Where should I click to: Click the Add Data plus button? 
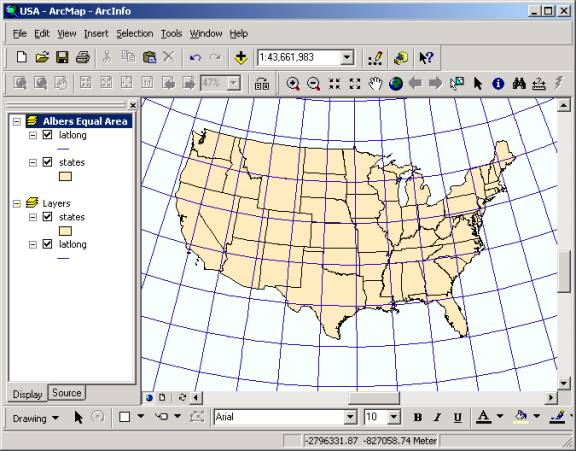pyautogui.click(x=241, y=58)
